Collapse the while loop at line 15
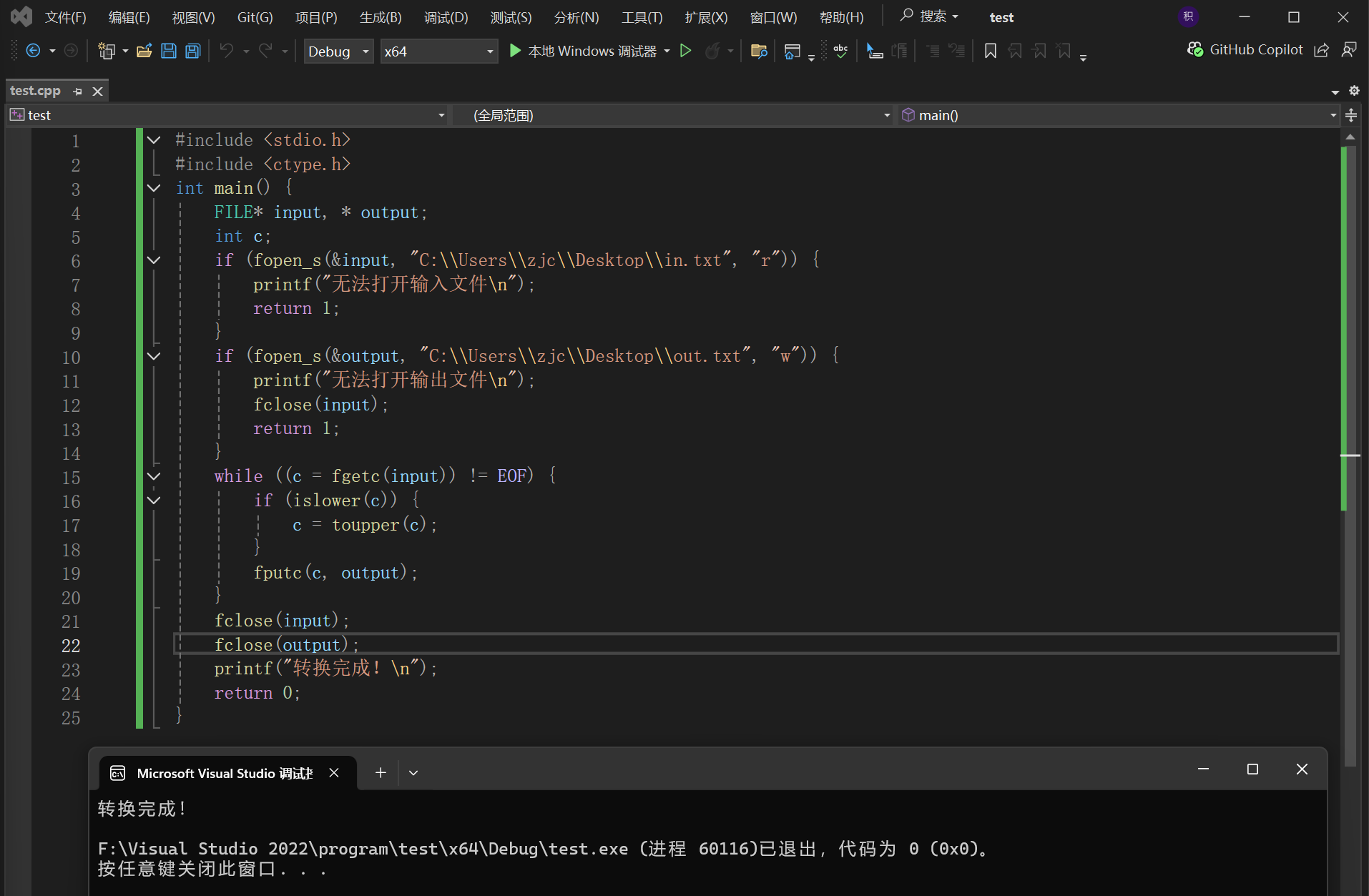This screenshot has height=896, width=1369. point(154,476)
